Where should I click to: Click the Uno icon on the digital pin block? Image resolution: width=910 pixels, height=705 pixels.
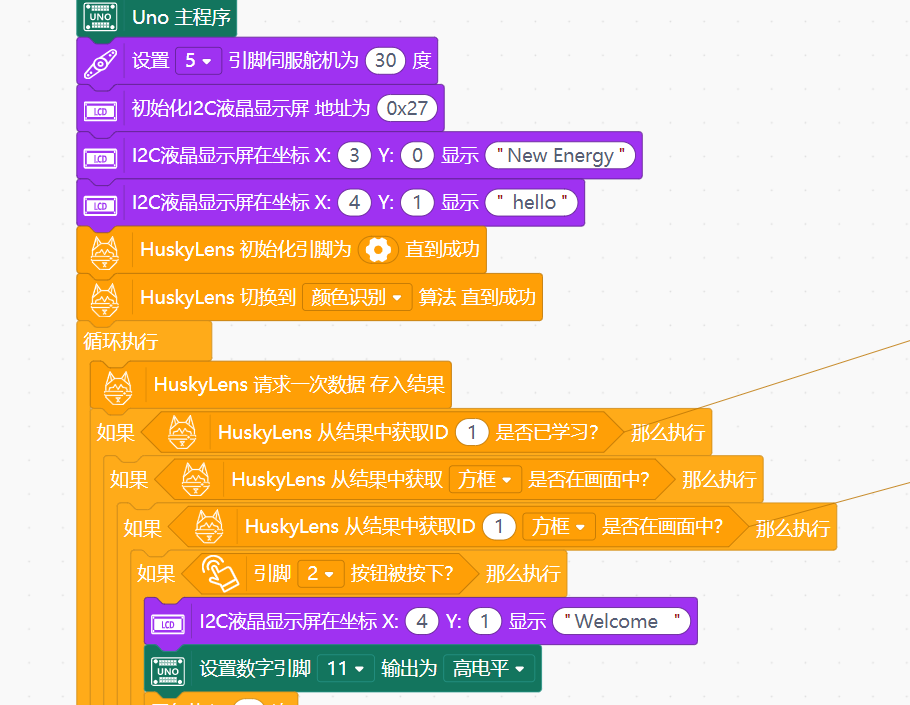[x=168, y=669]
